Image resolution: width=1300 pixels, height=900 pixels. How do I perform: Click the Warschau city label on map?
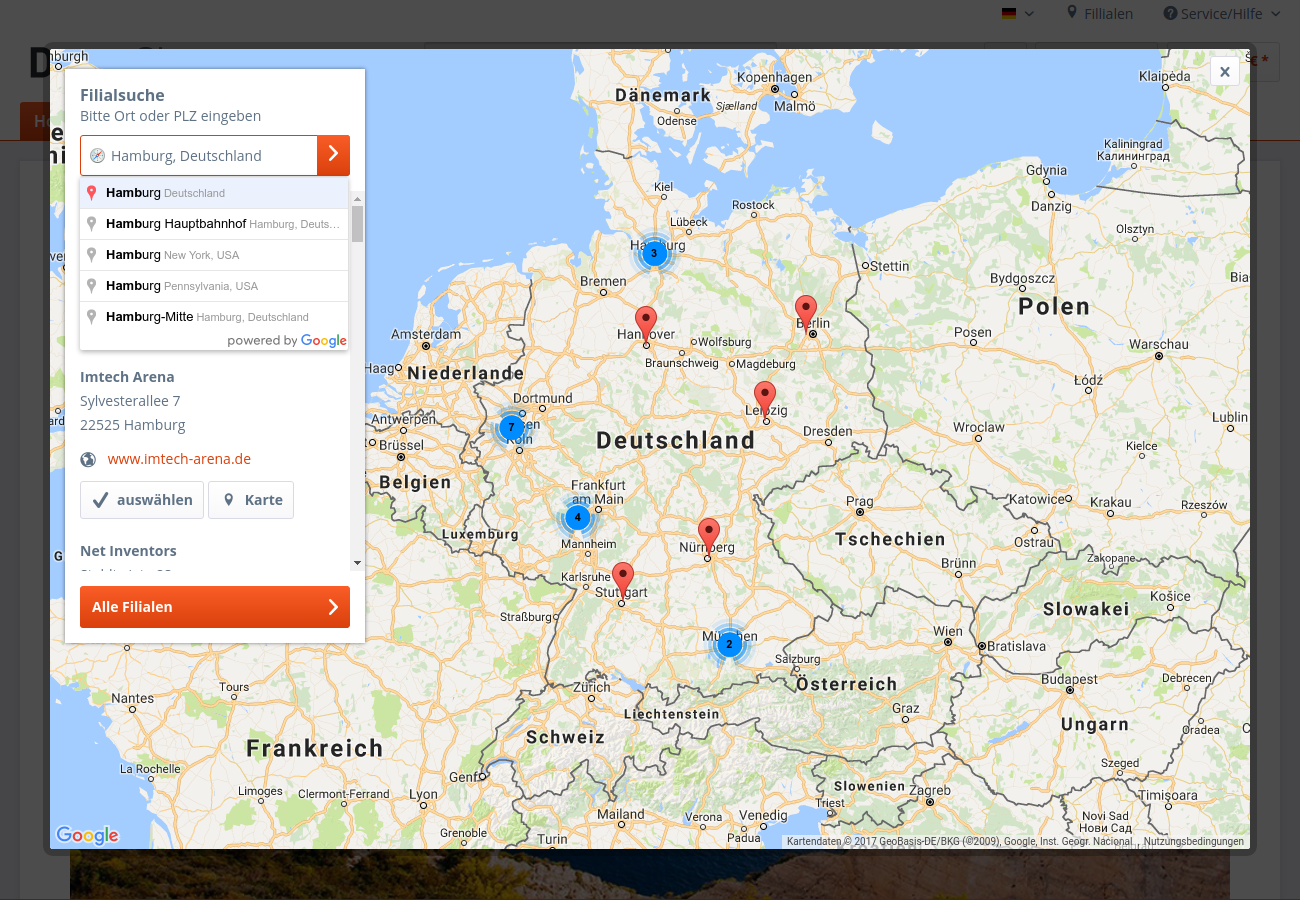click(1159, 344)
